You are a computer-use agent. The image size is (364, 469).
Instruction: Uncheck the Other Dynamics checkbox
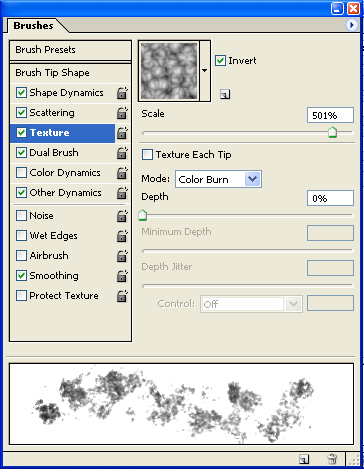[x=21, y=193]
